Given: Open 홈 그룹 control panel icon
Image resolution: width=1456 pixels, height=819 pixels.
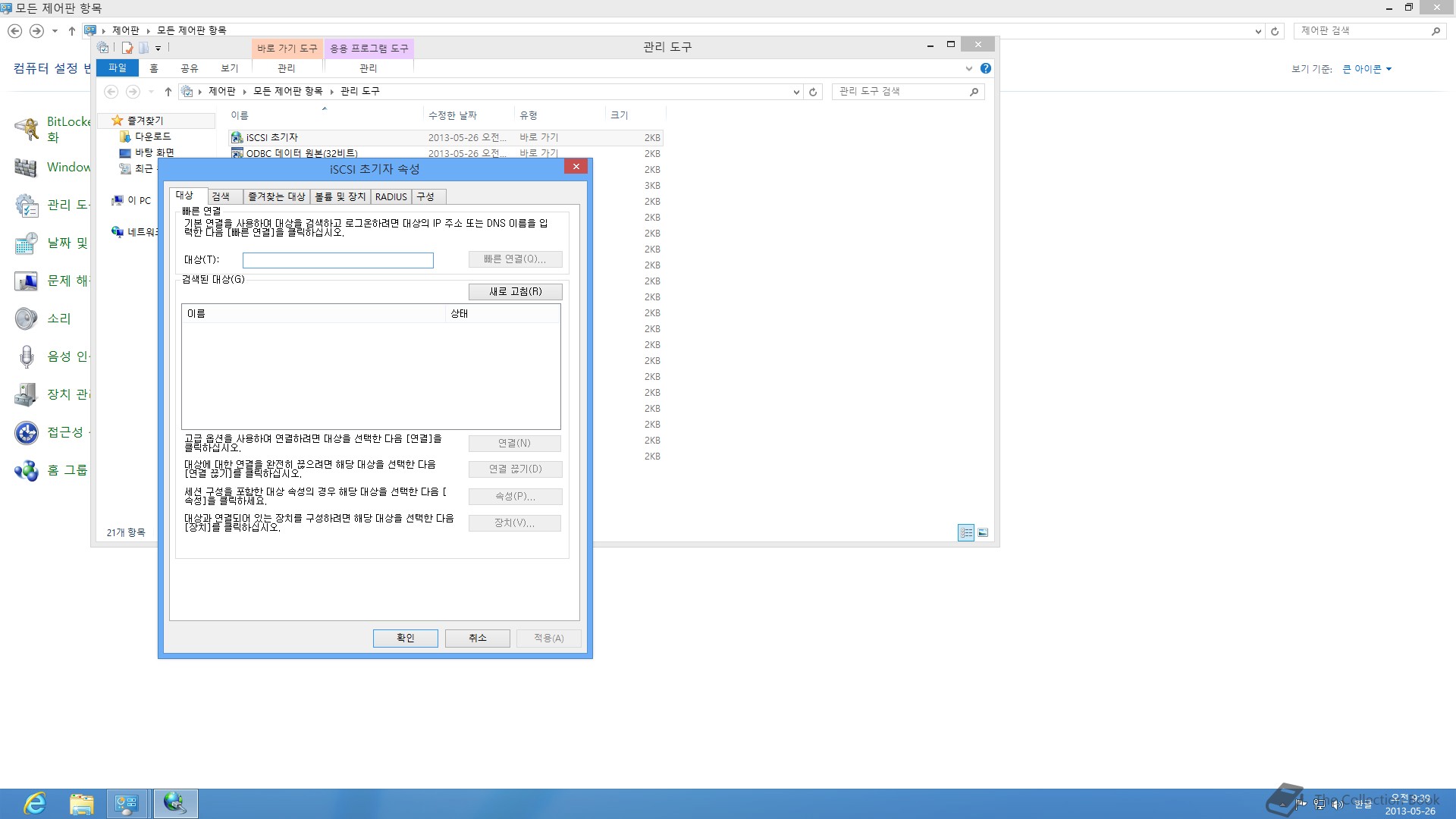Looking at the screenshot, I should click(27, 470).
